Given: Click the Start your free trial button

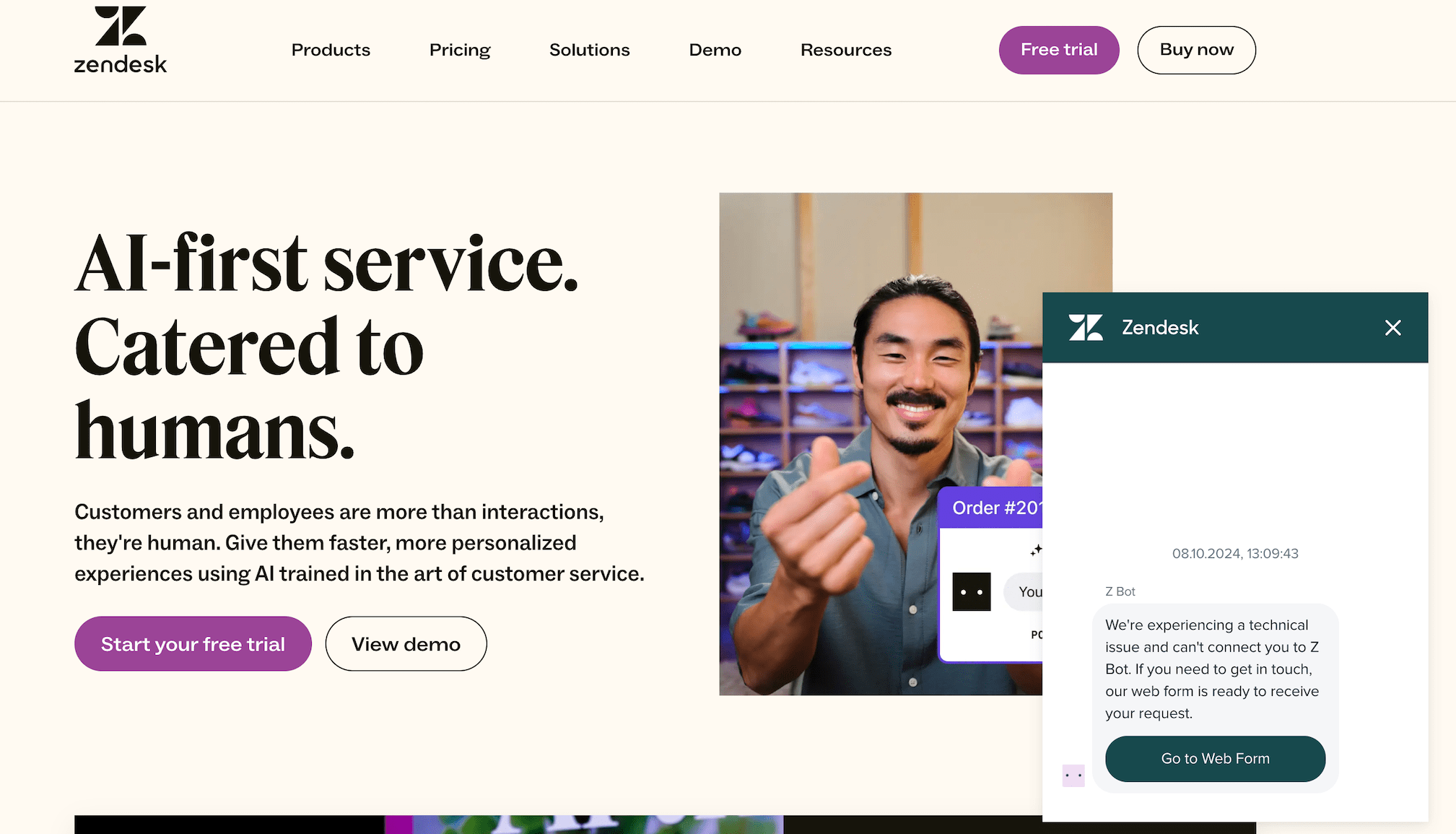Looking at the screenshot, I should 193,643.
